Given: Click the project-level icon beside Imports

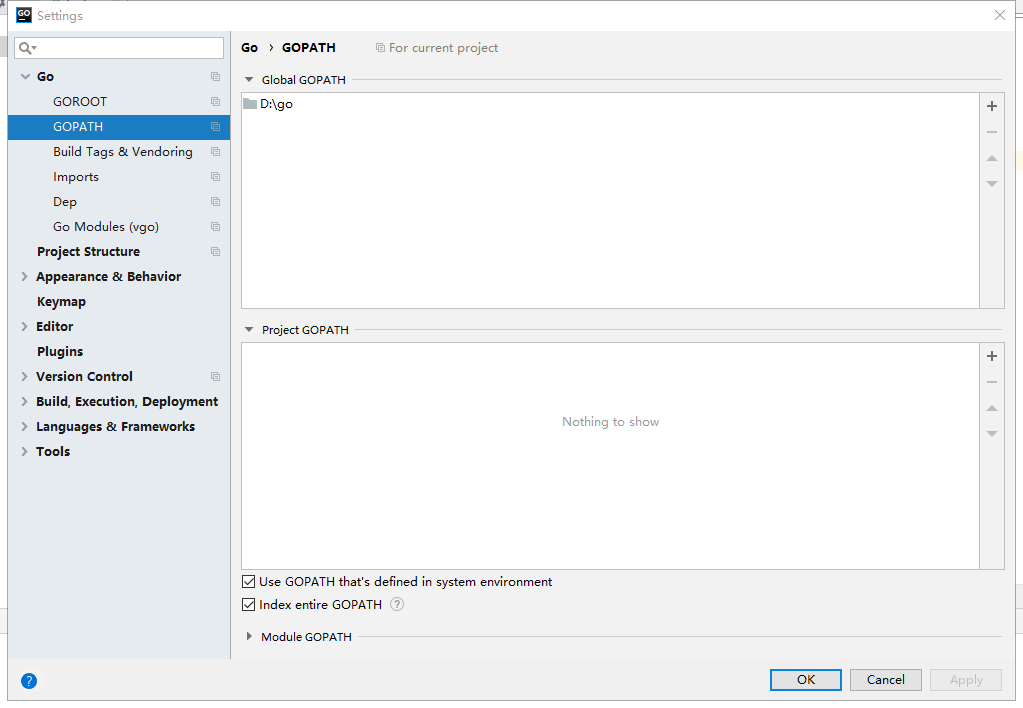Looking at the screenshot, I should [x=215, y=177].
